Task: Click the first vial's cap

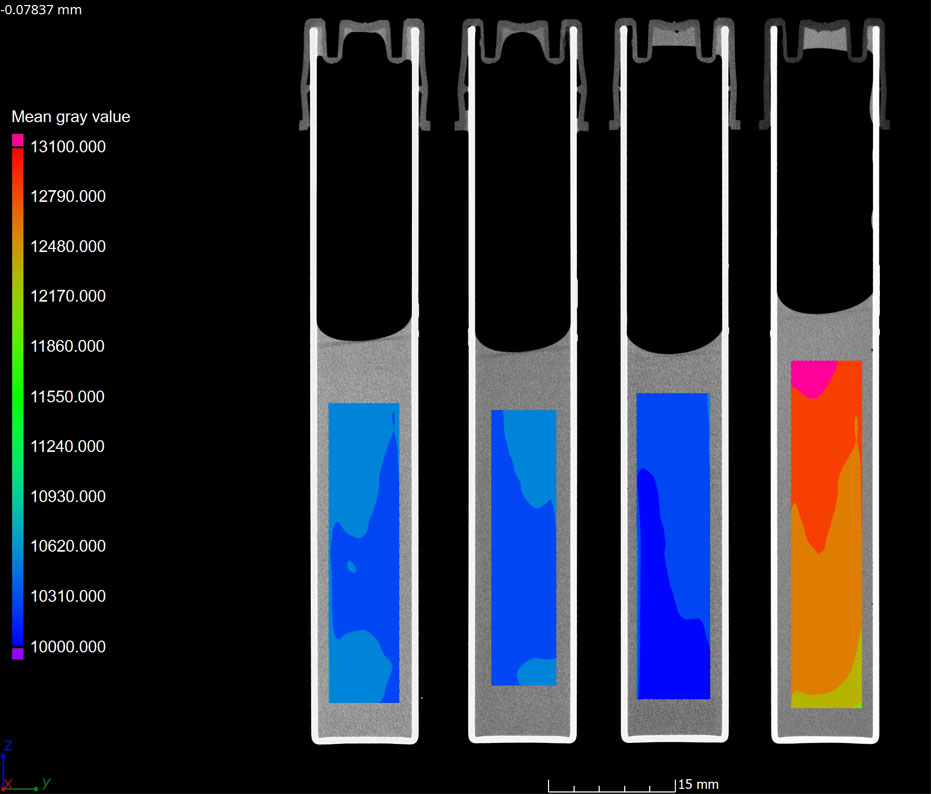Action: [x=365, y=74]
